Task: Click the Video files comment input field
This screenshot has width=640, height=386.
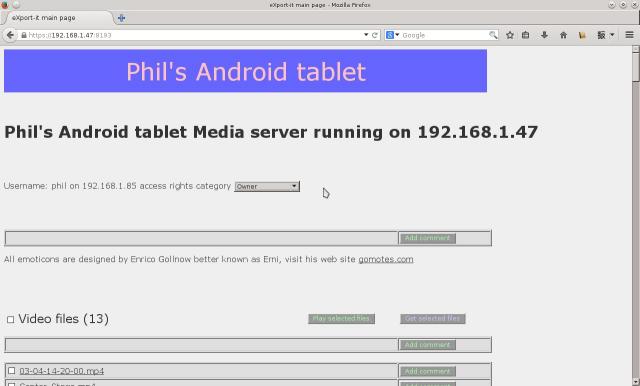Action: (202, 345)
